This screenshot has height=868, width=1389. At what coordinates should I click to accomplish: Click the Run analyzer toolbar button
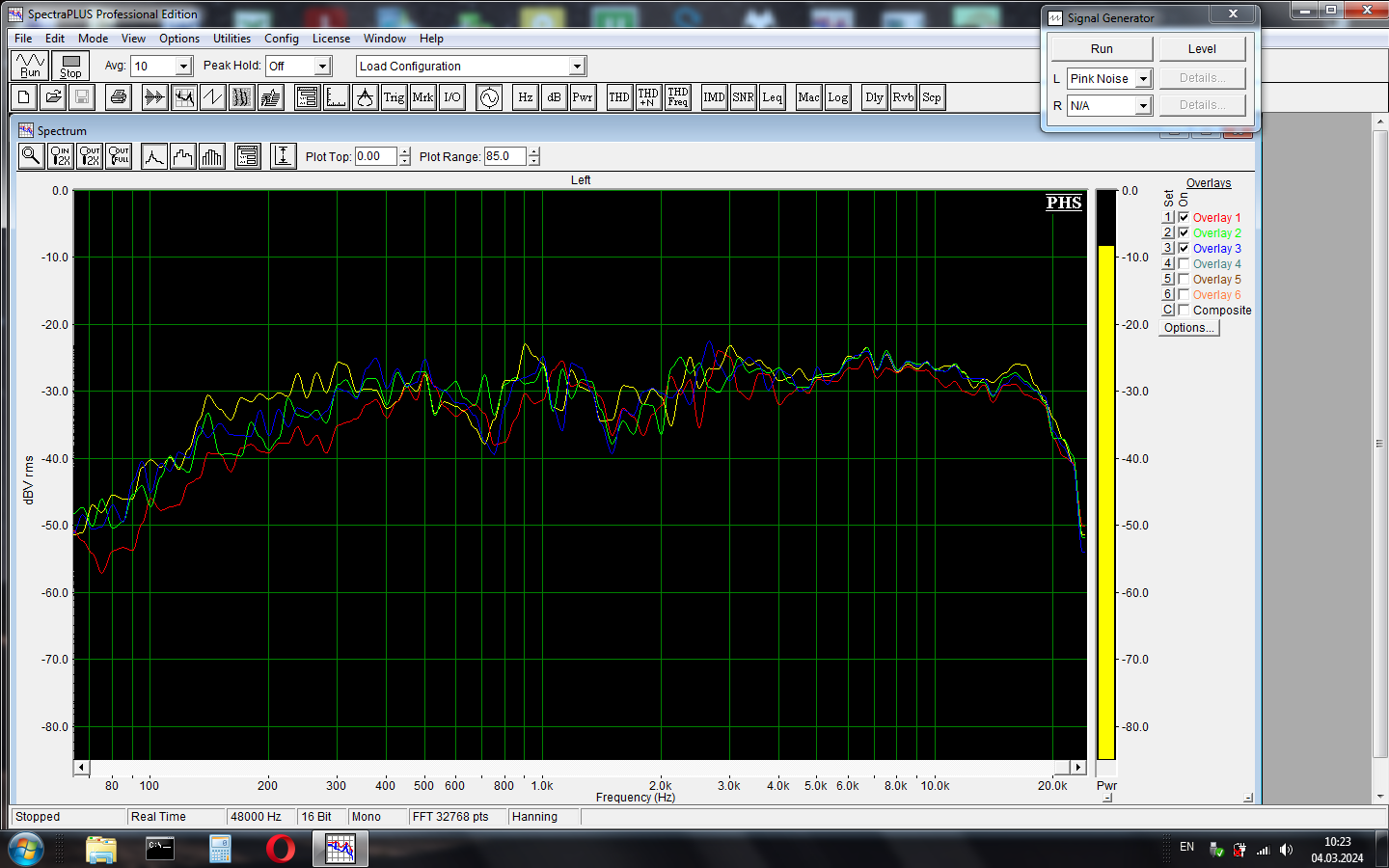30,66
